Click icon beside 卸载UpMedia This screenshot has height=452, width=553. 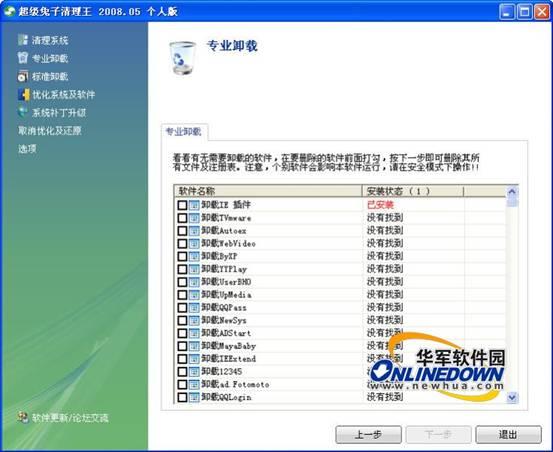coord(194,295)
